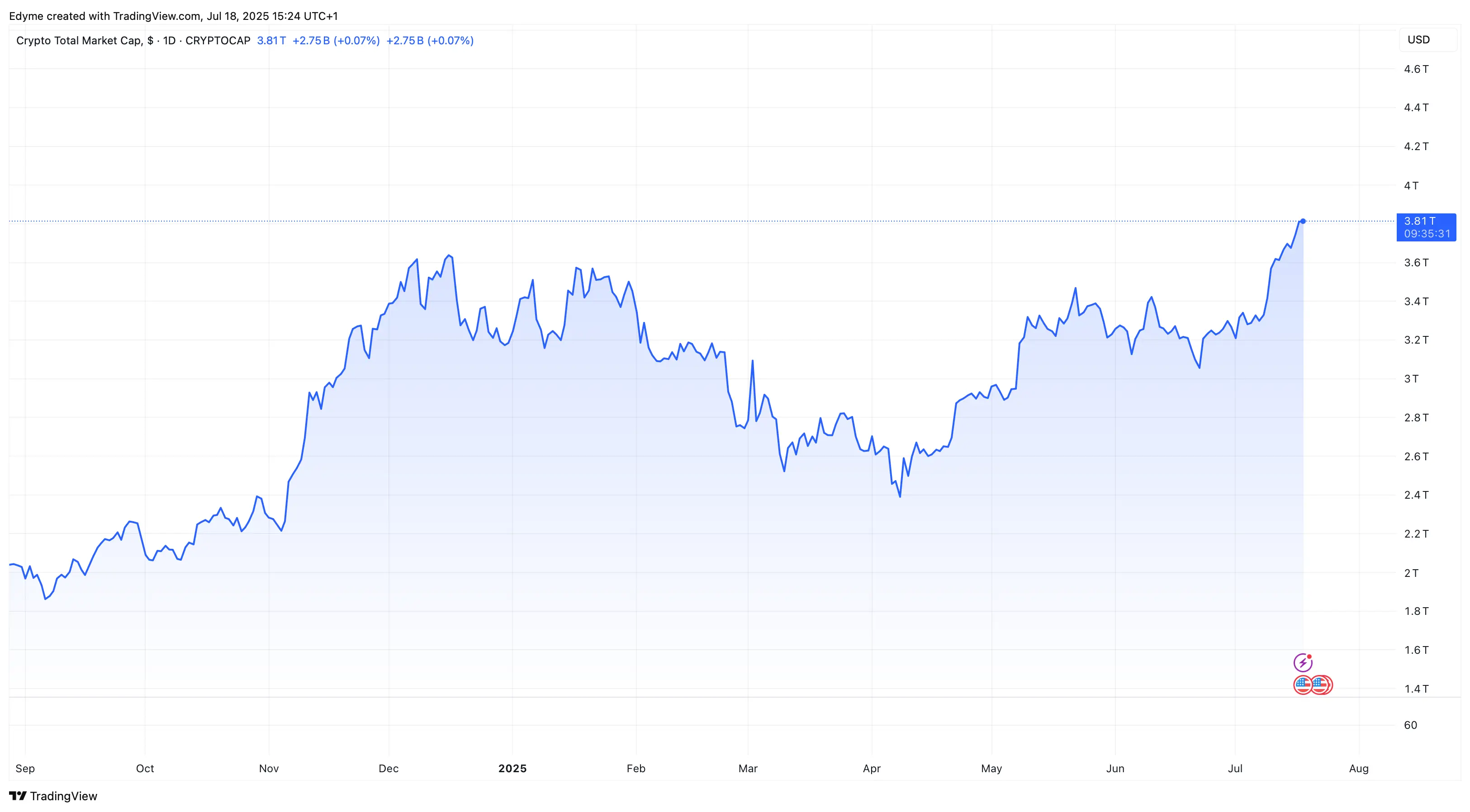This screenshot has height=812, width=1470.
Task: Click the 1.8 T price axis label
Action: coord(1416,611)
